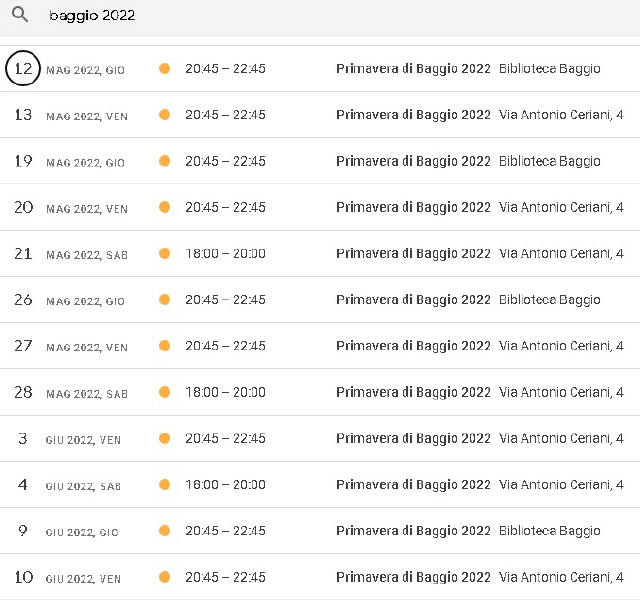Click the orange dot of the 20 MAG event
This screenshot has height=600, width=640.
[x=164, y=207]
